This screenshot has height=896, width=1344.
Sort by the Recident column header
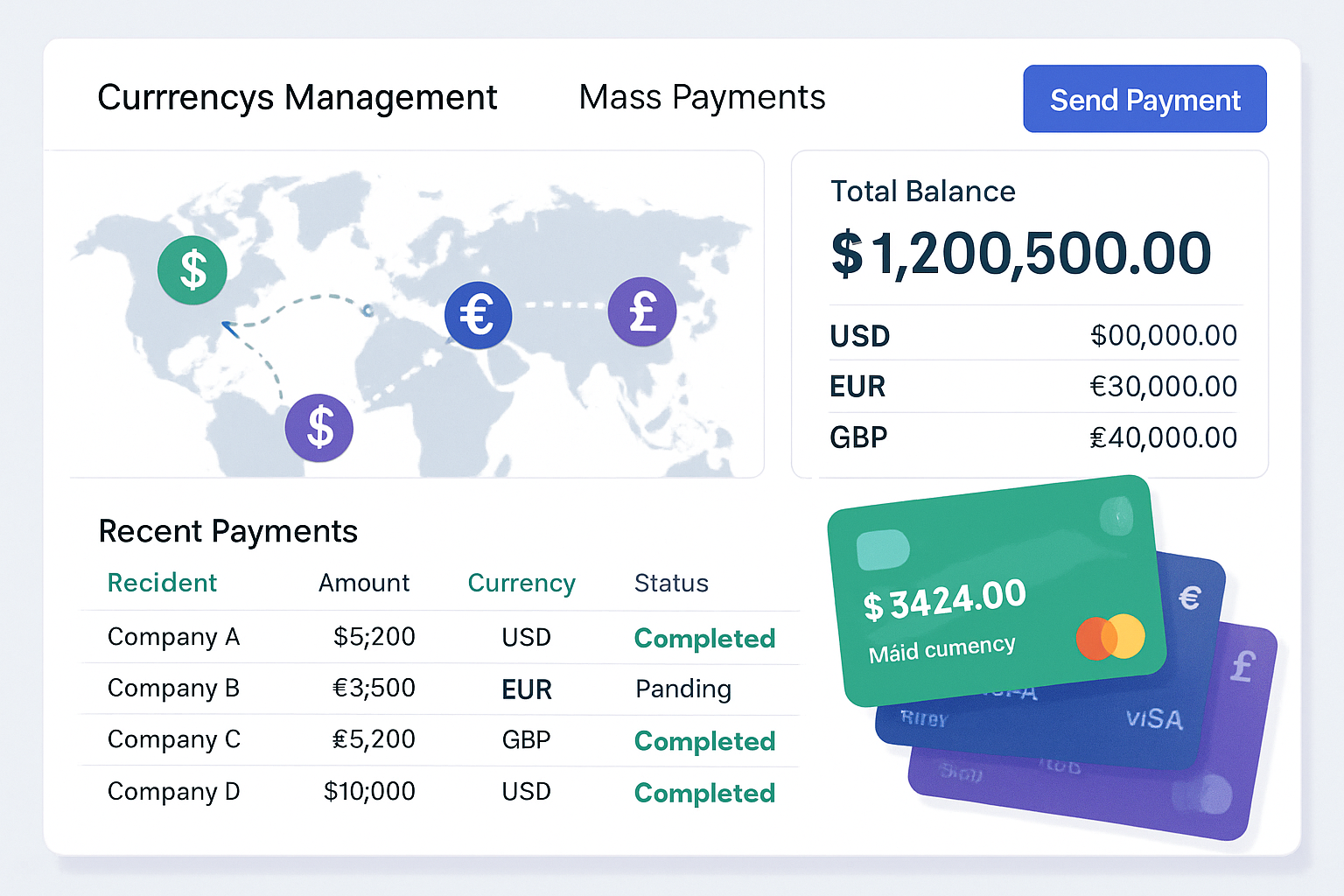(x=162, y=583)
